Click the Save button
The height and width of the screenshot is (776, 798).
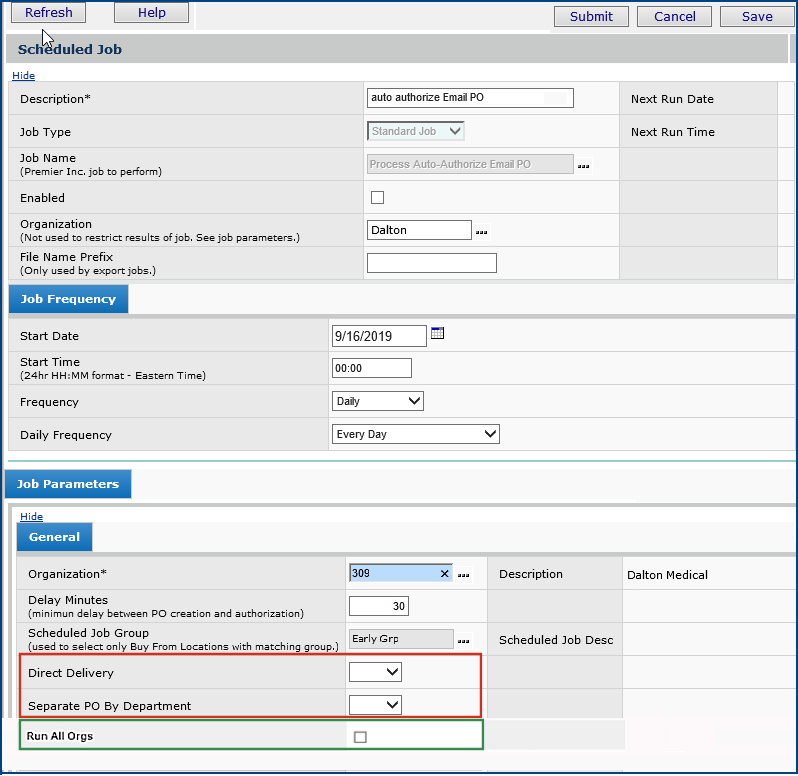coord(757,16)
